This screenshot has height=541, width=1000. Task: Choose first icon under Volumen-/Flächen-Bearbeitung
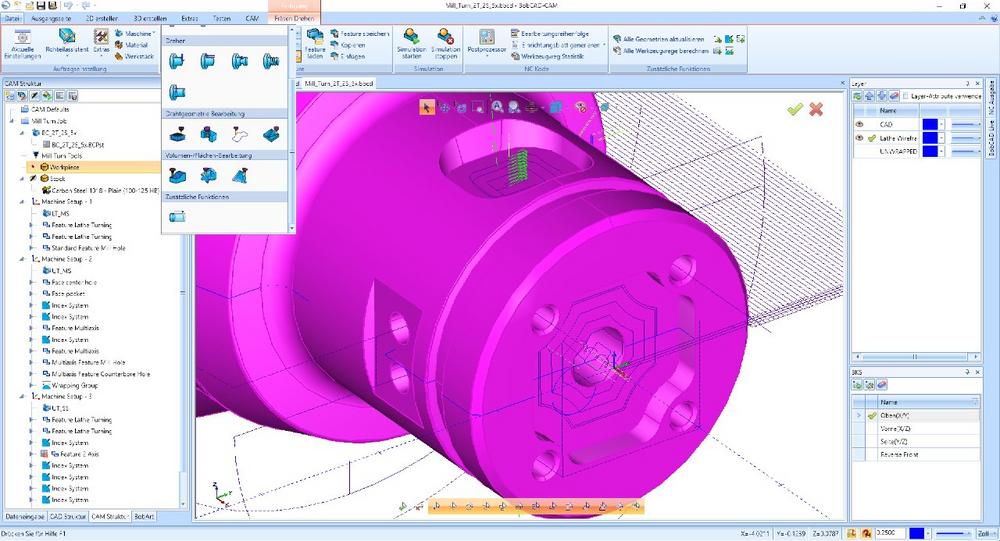pyautogui.click(x=177, y=175)
